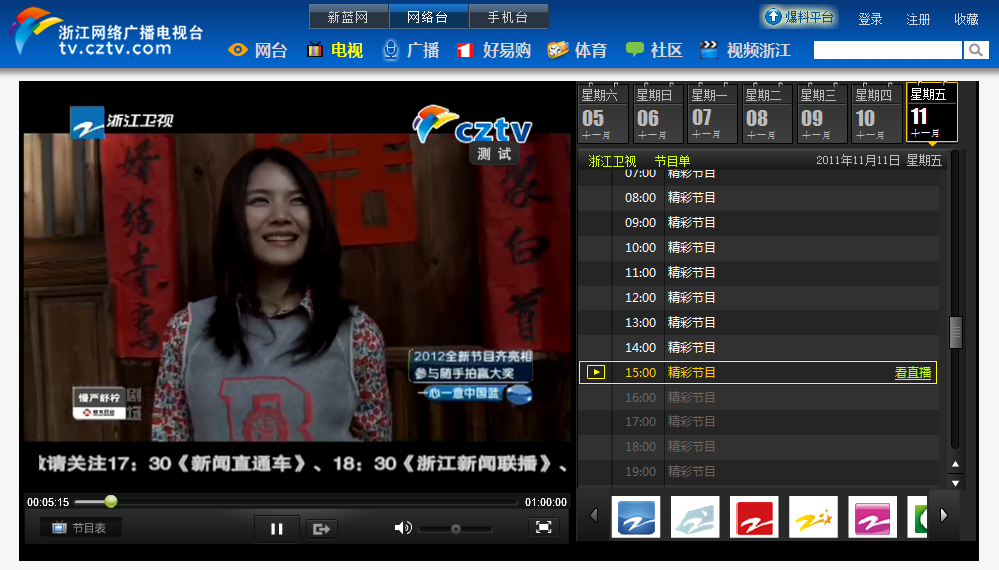The image size is (999, 570).
Task: Switch to the 手机台 tab
Action: (508, 17)
